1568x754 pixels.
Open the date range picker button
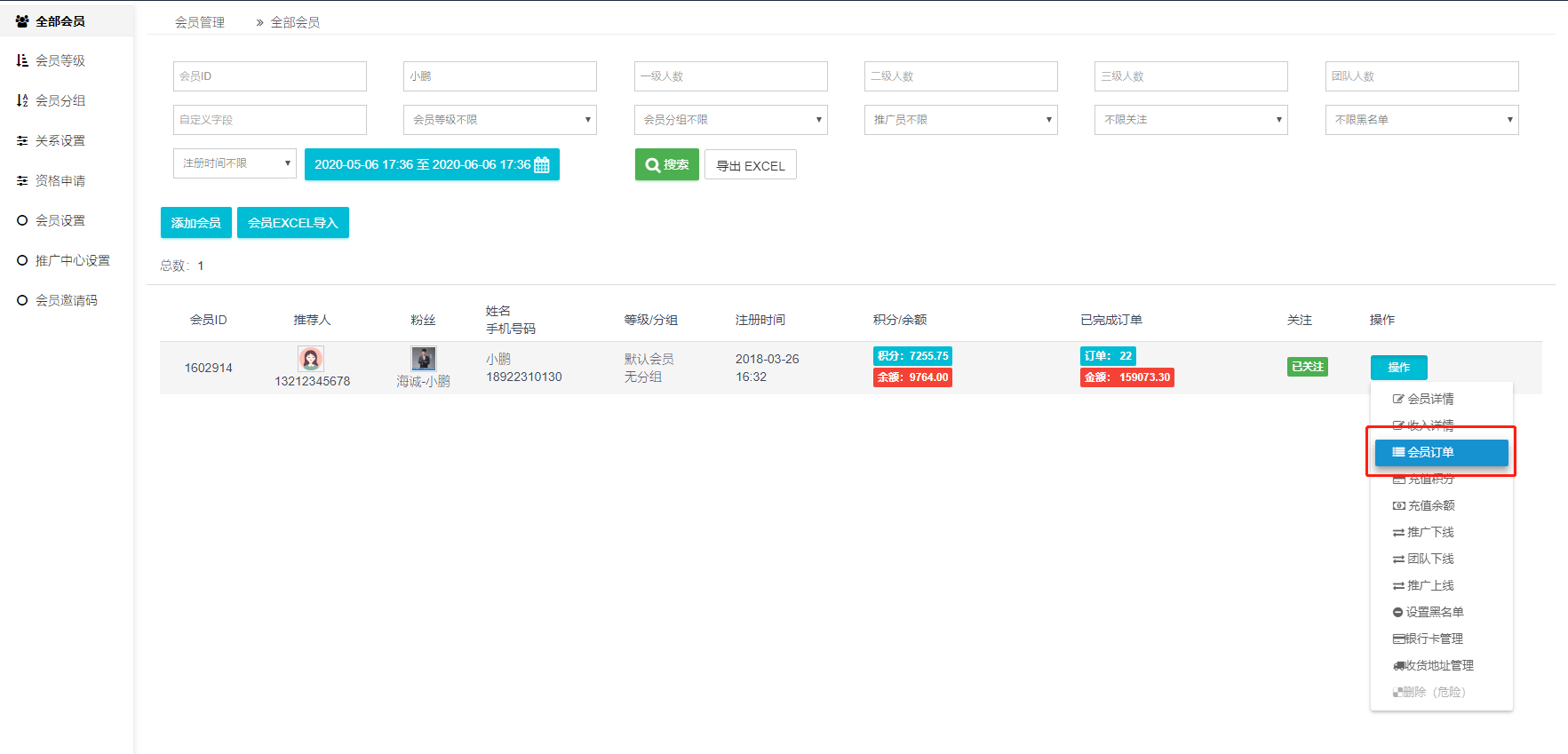432,164
